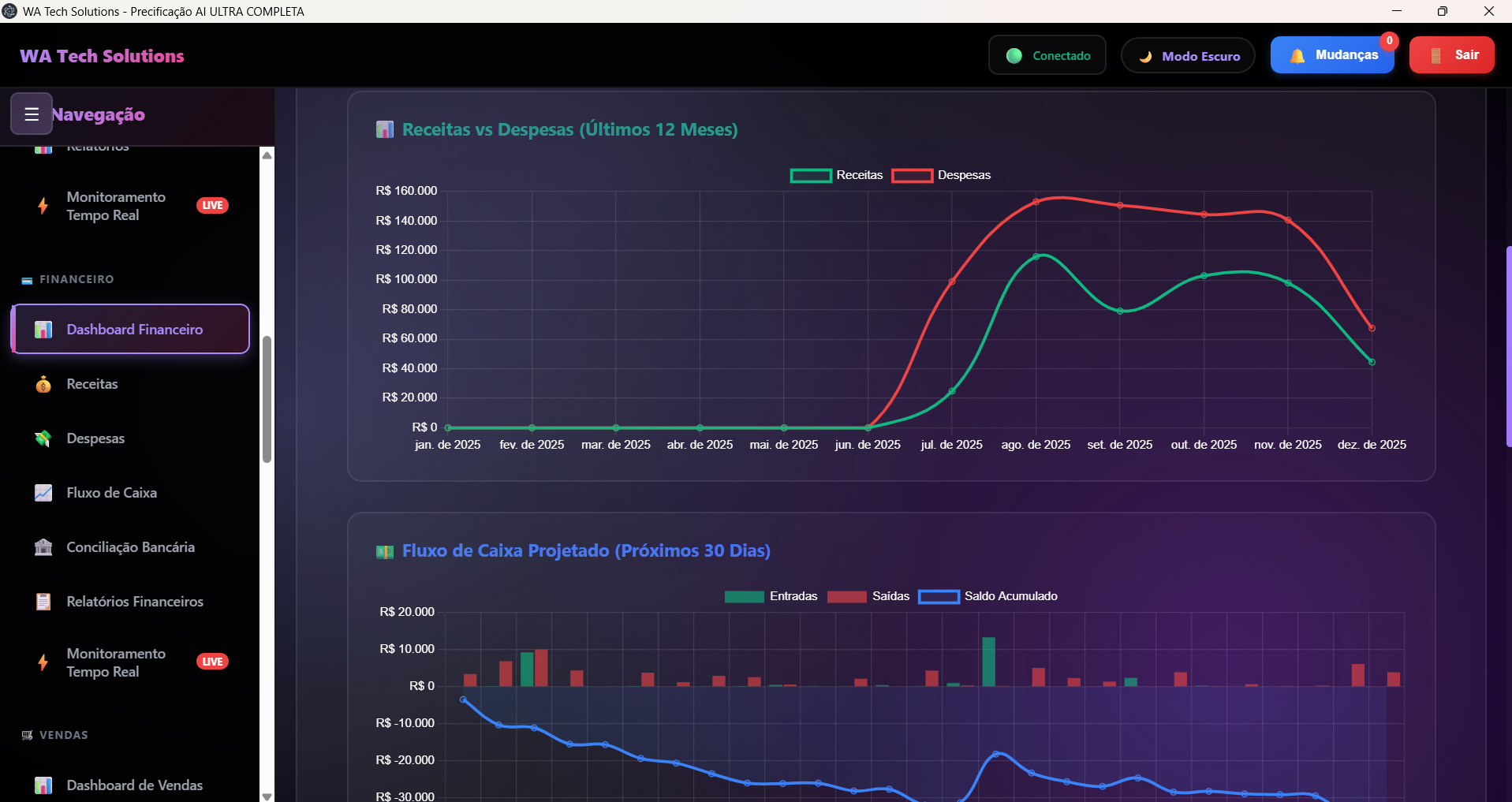Click the hamburger navigation menu icon
Image resolution: width=1512 pixels, height=802 pixels.
coord(32,114)
